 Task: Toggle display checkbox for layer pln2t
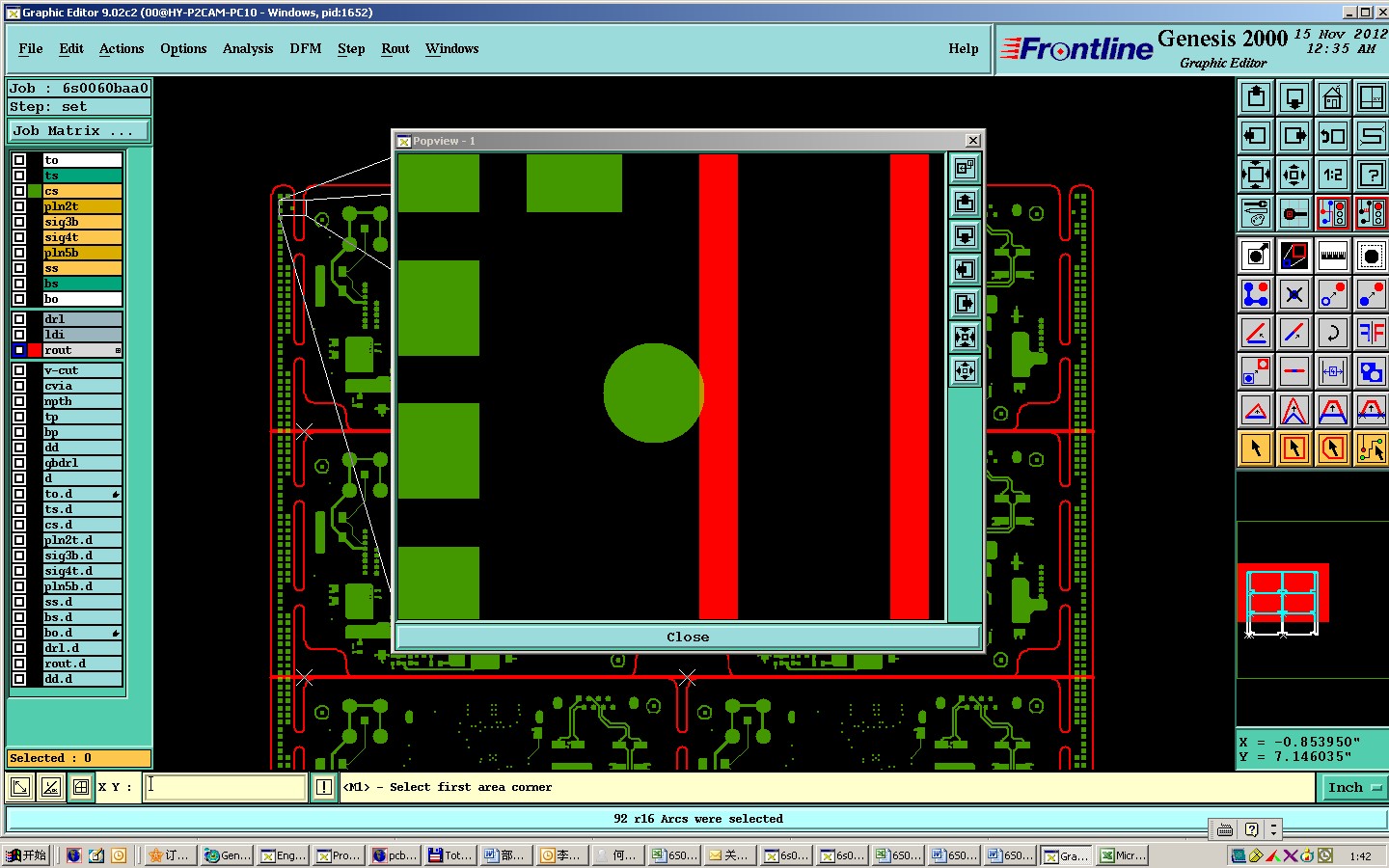tap(19, 206)
